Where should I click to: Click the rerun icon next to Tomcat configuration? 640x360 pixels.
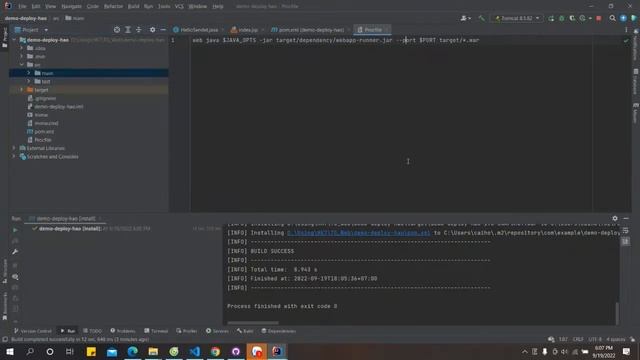point(551,18)
